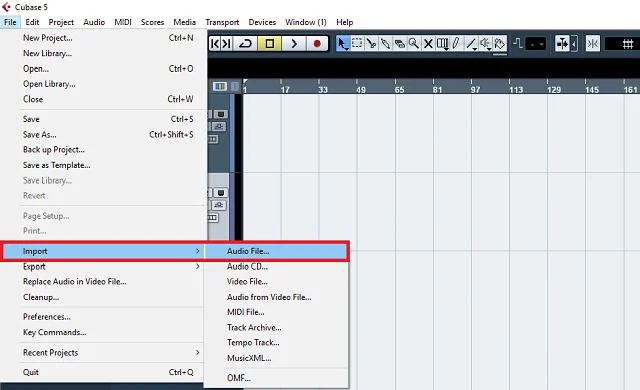640x390 pixels.
Task: Expand the Recent Projects submenu
Action: tap(102, 353)
